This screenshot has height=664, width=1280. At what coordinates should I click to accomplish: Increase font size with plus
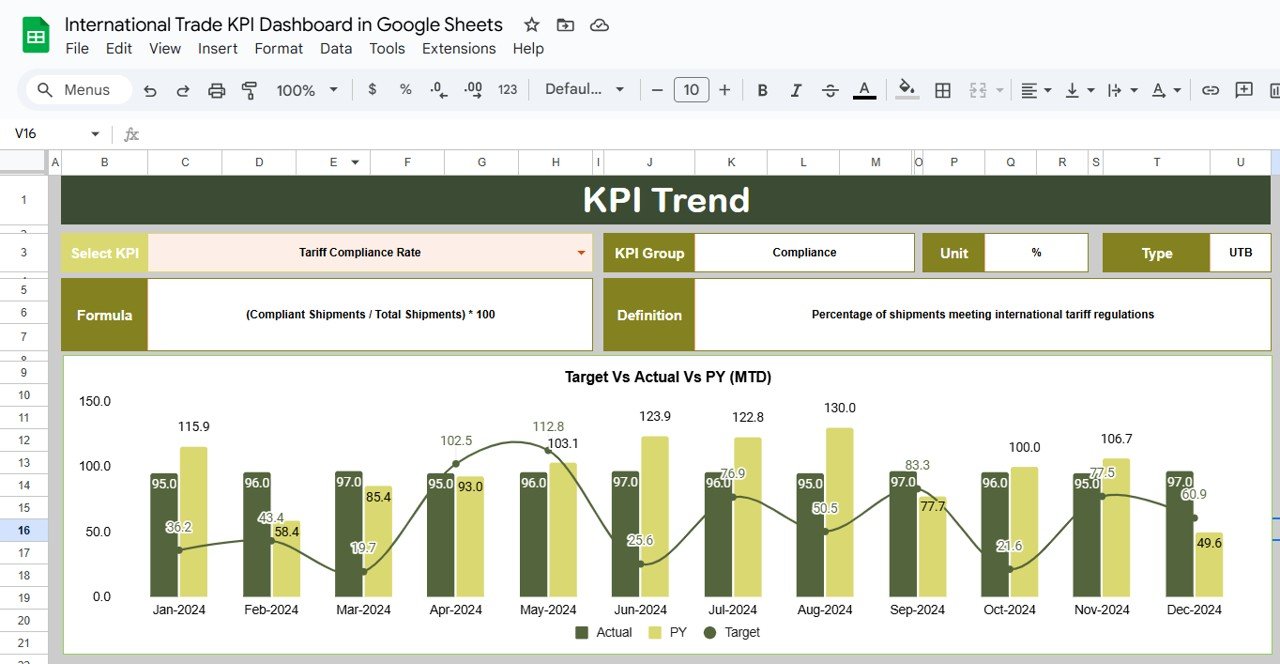[x=725, y=90]
